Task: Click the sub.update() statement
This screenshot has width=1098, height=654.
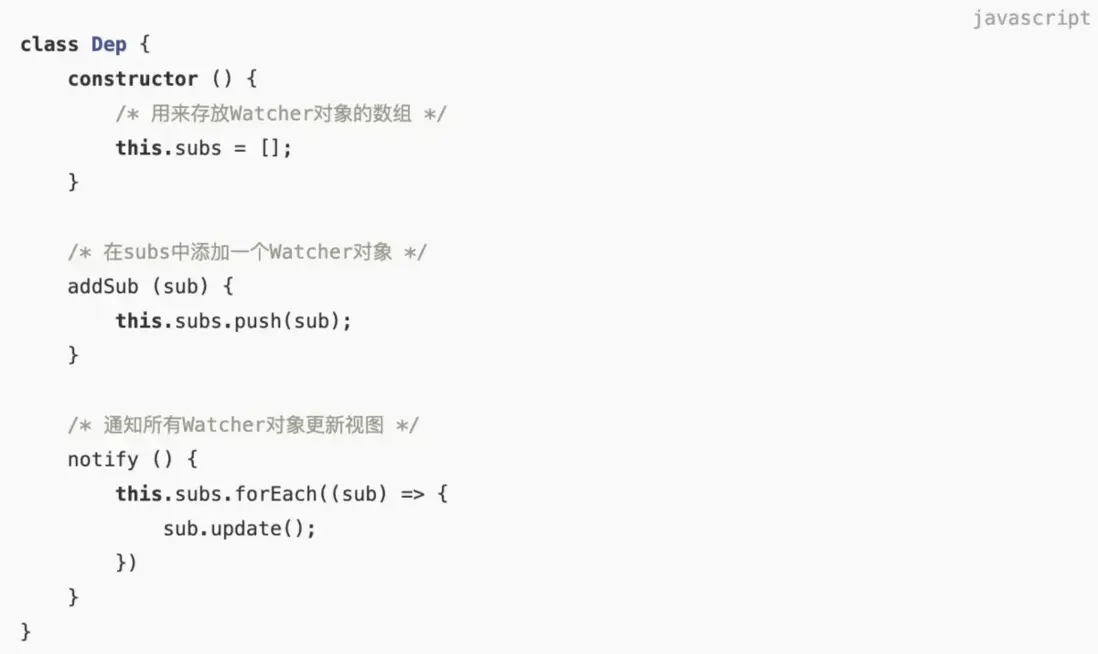Action: pos(240,529)
